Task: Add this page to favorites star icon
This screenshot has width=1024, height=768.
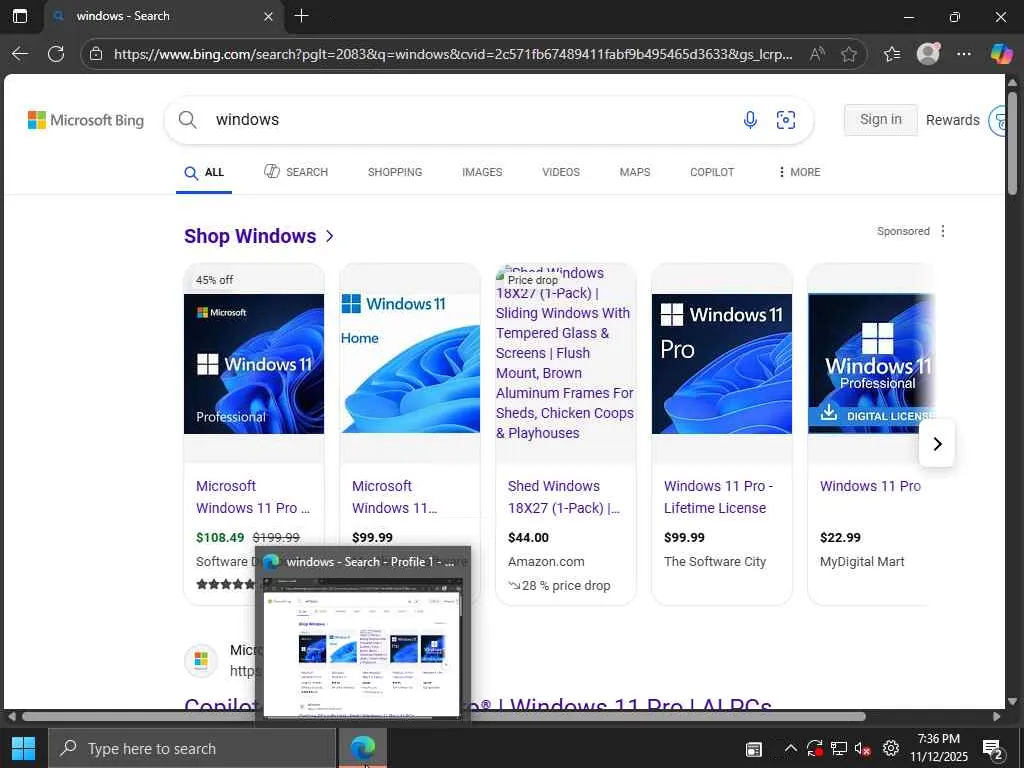Action: click(848, 54)
